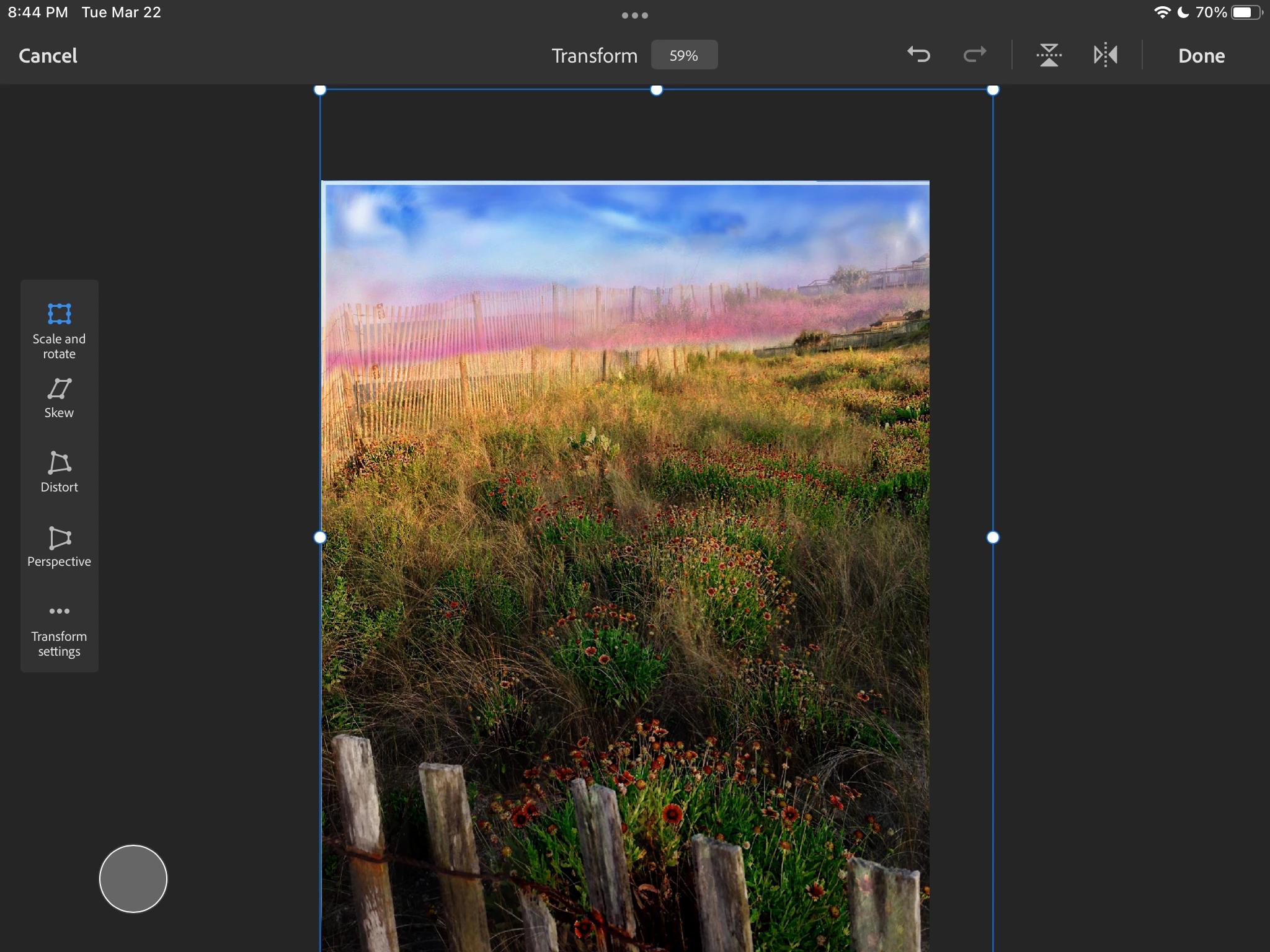Choose the Distort transform mode
Screen dimensions: 1270x952
[x=59, y=472]
